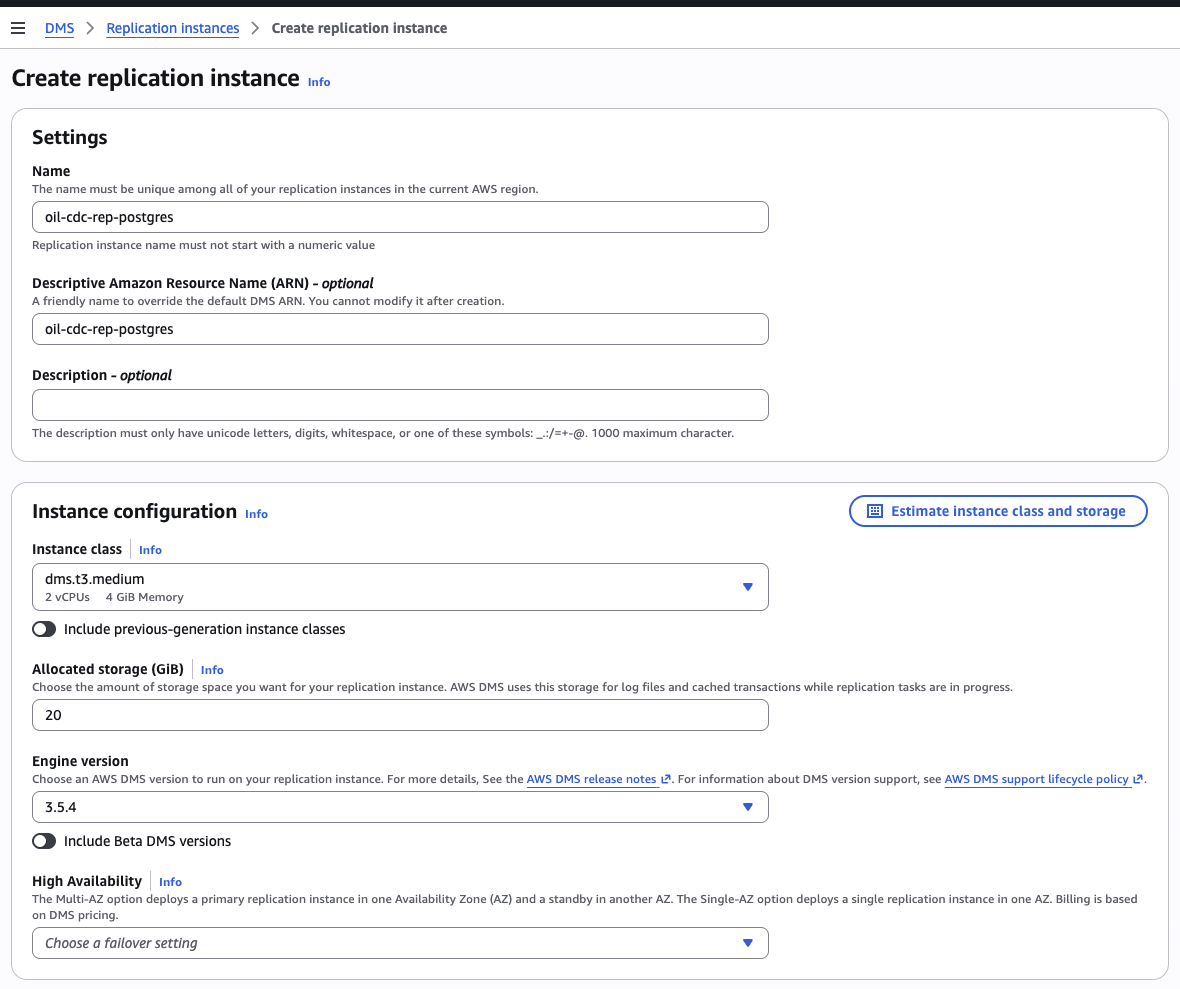Click the Engine version label
Screen dimensions: 1180x989
[x=81, y=761]
